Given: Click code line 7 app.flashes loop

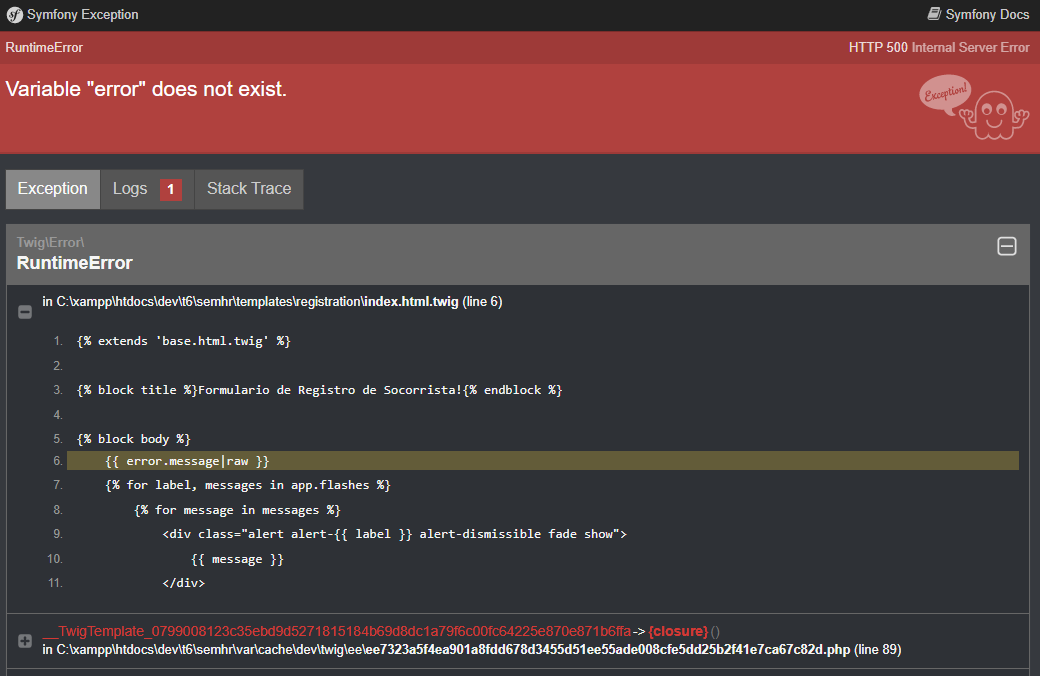Looking at the screenshot, I should [x=247, y=486].
